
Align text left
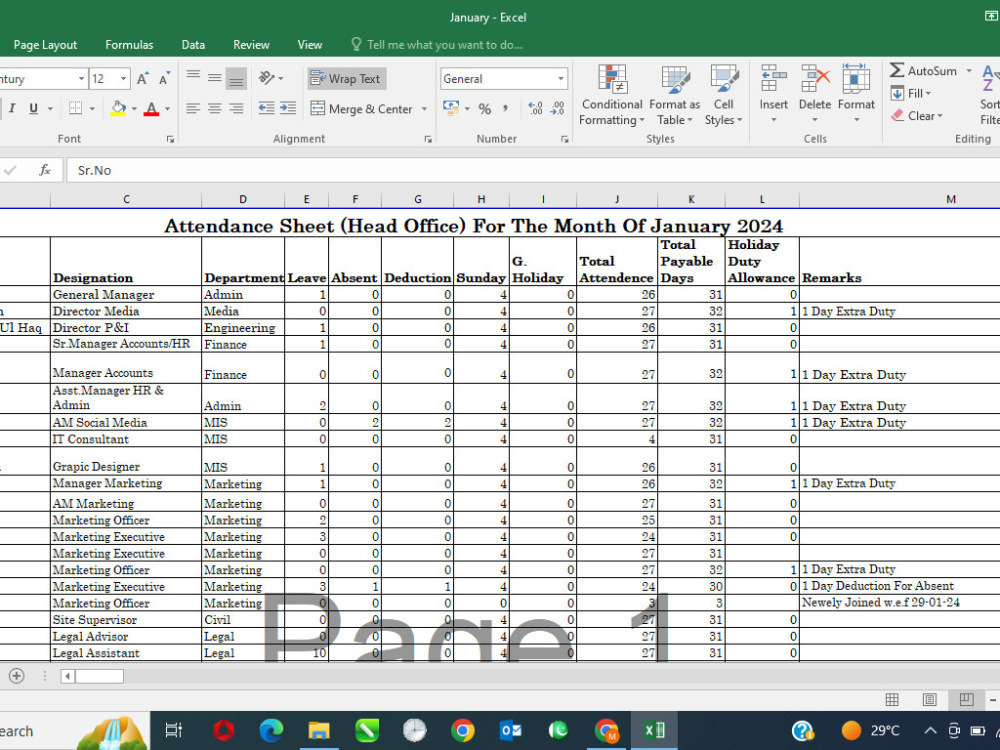(193, 108)
